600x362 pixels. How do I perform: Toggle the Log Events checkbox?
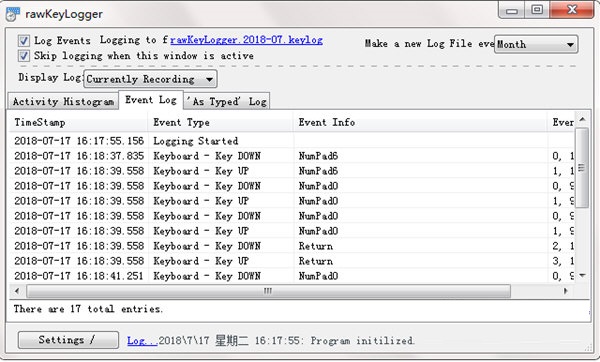(x=24, y=41)
